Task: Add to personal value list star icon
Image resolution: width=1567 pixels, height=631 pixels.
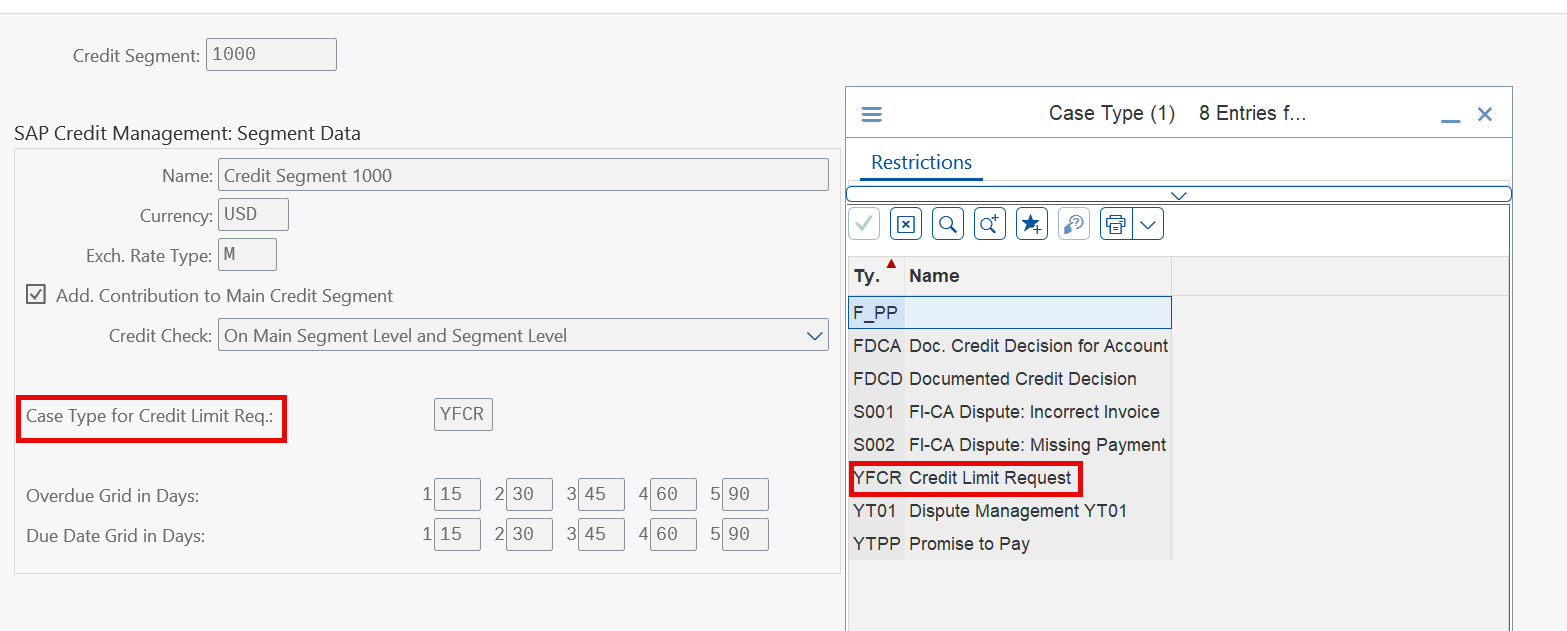Action: tap(1031, 224)
